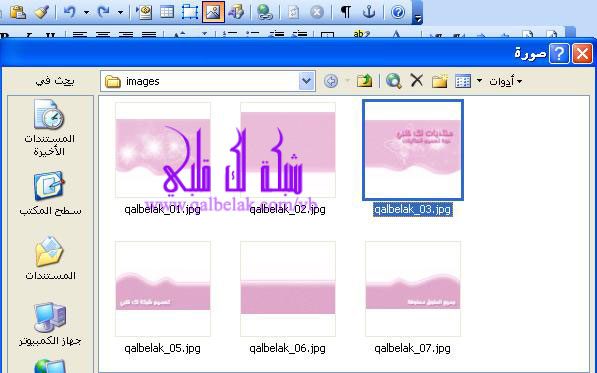Toggle the Show paragraph marks icon
Image resolution: width=597 pixels, height=373 pixels.
tap(345, 12)
